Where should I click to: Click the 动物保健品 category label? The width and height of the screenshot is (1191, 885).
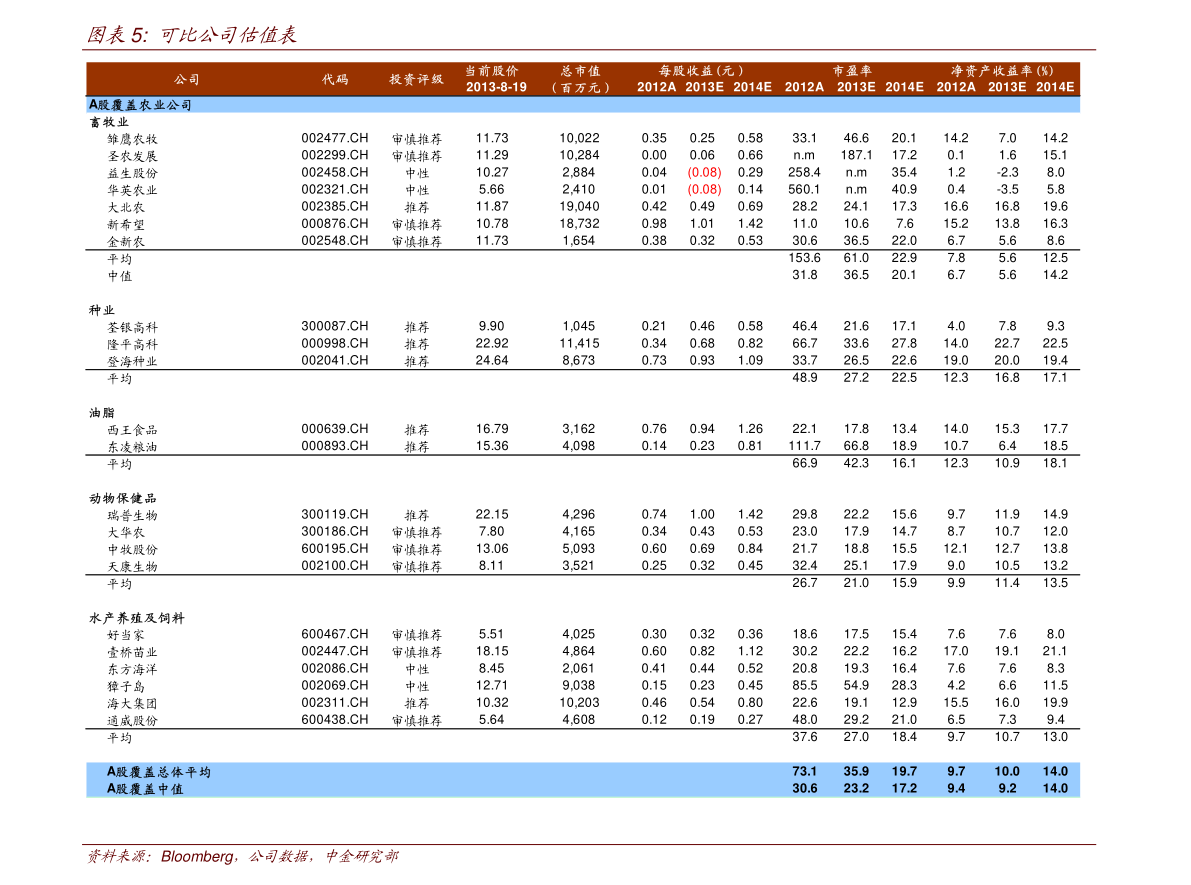123,498
